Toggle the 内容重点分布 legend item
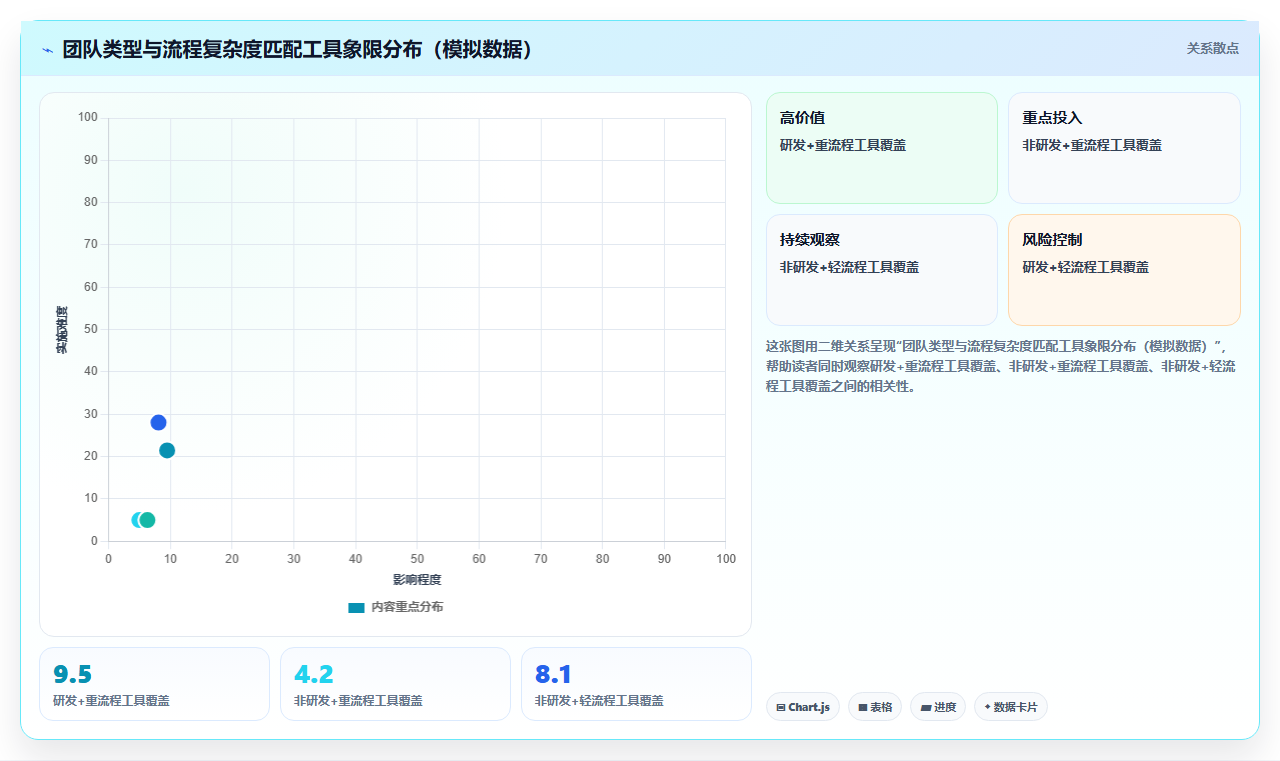 pyautogui.click(x=395, y=607)
